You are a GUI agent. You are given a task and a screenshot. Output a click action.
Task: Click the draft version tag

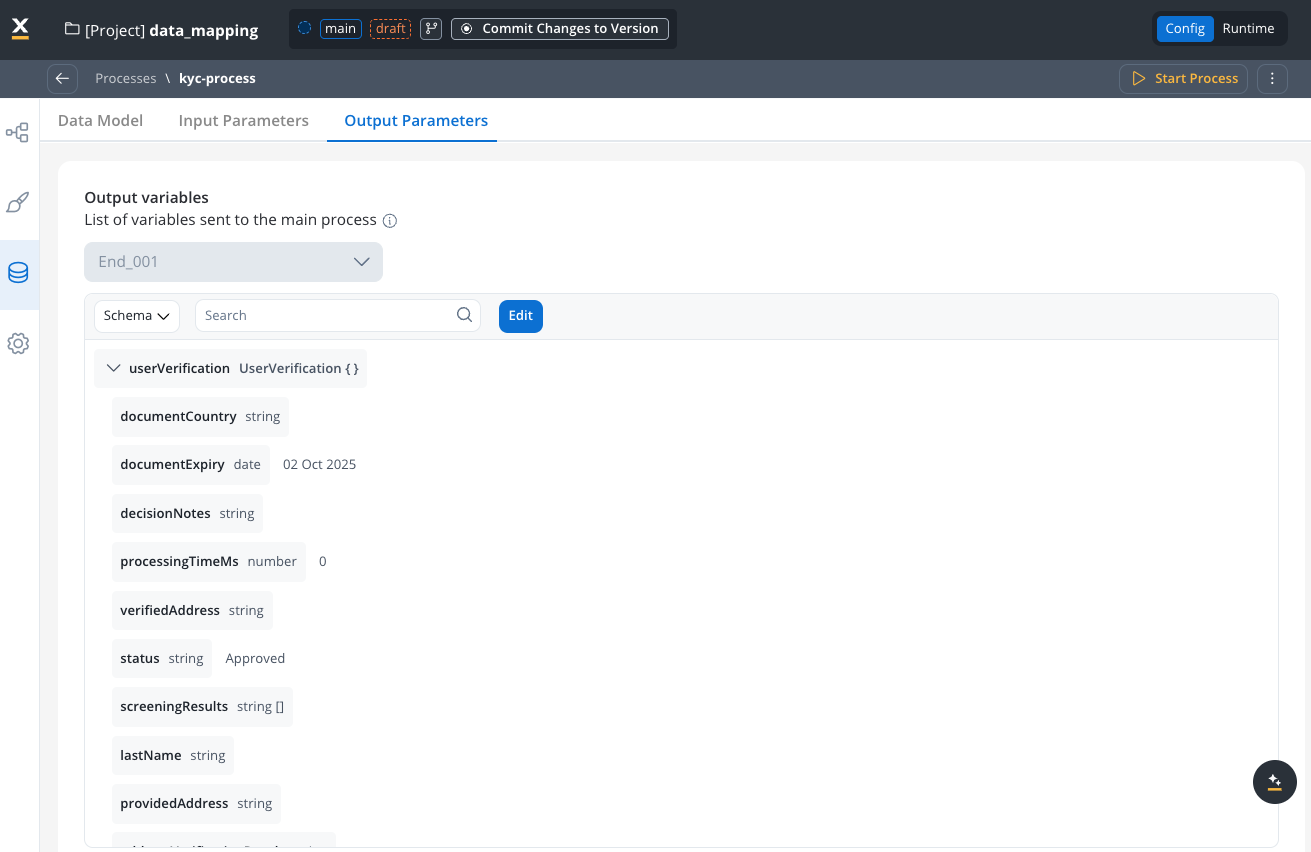click(x=391, y=29)
